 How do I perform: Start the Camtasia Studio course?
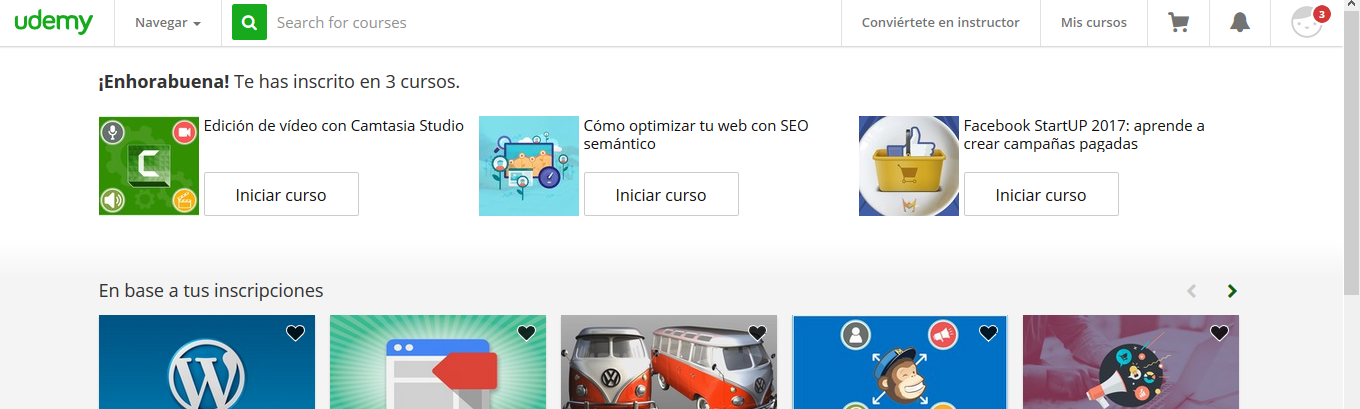tap(281, 194)
